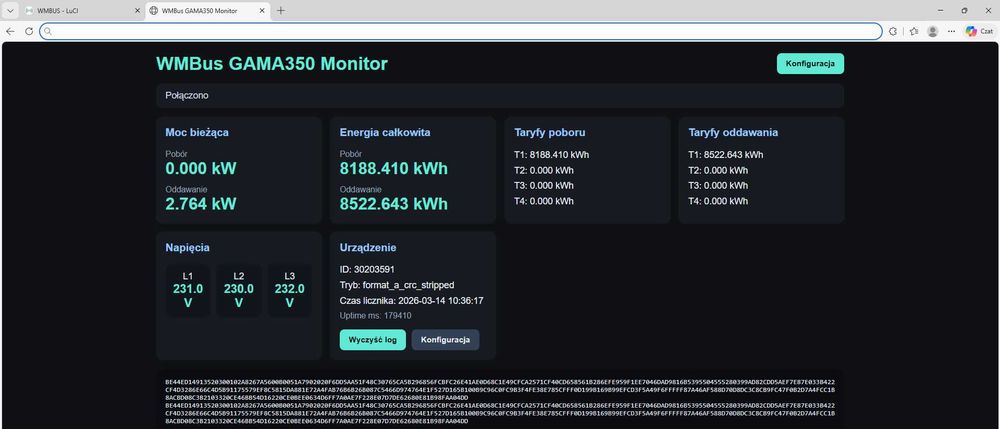Screen dimensions: 1000x429
Task: Click the browser back arrow icon
Action: 10,31
